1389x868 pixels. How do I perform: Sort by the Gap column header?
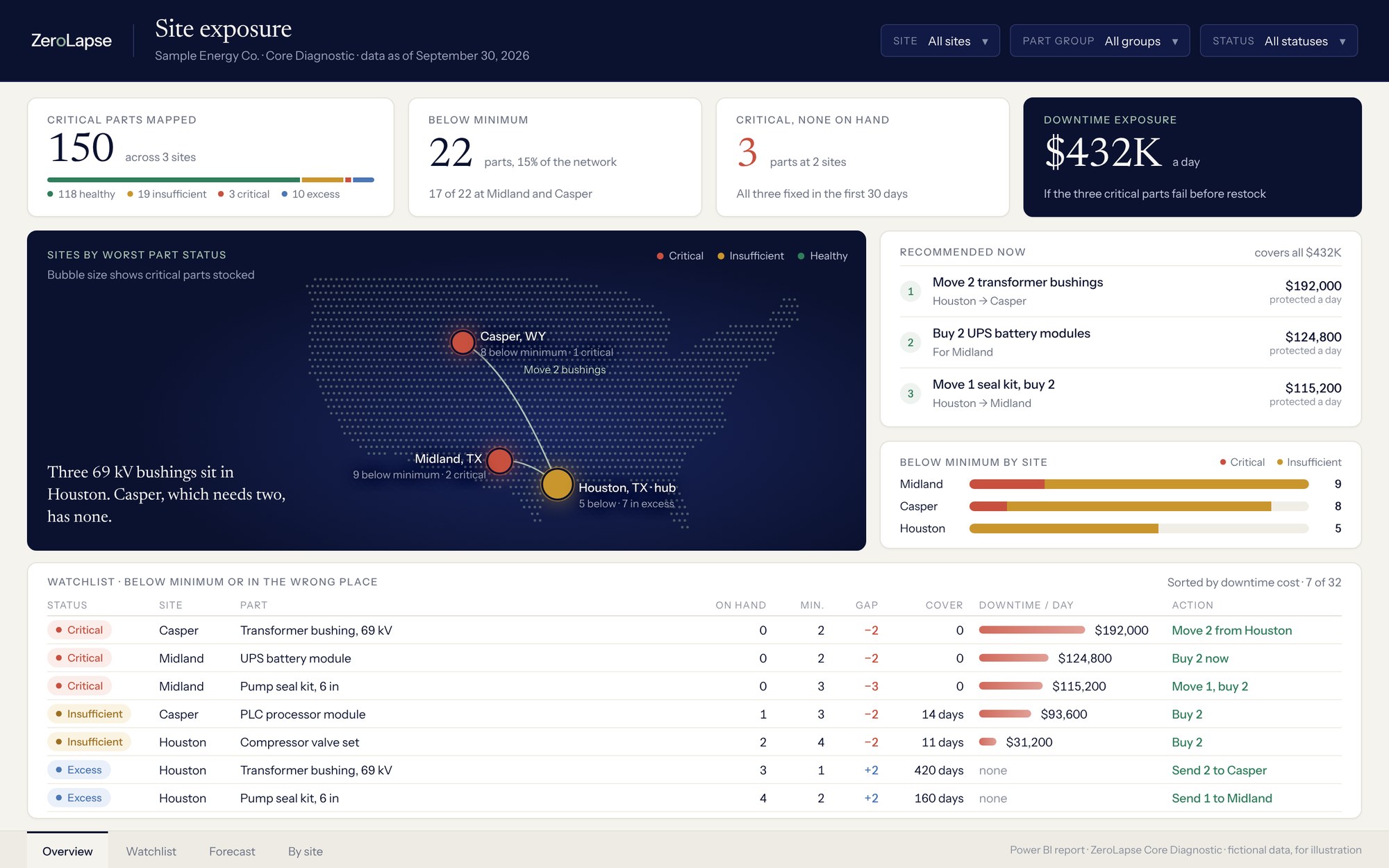[867, 605]
